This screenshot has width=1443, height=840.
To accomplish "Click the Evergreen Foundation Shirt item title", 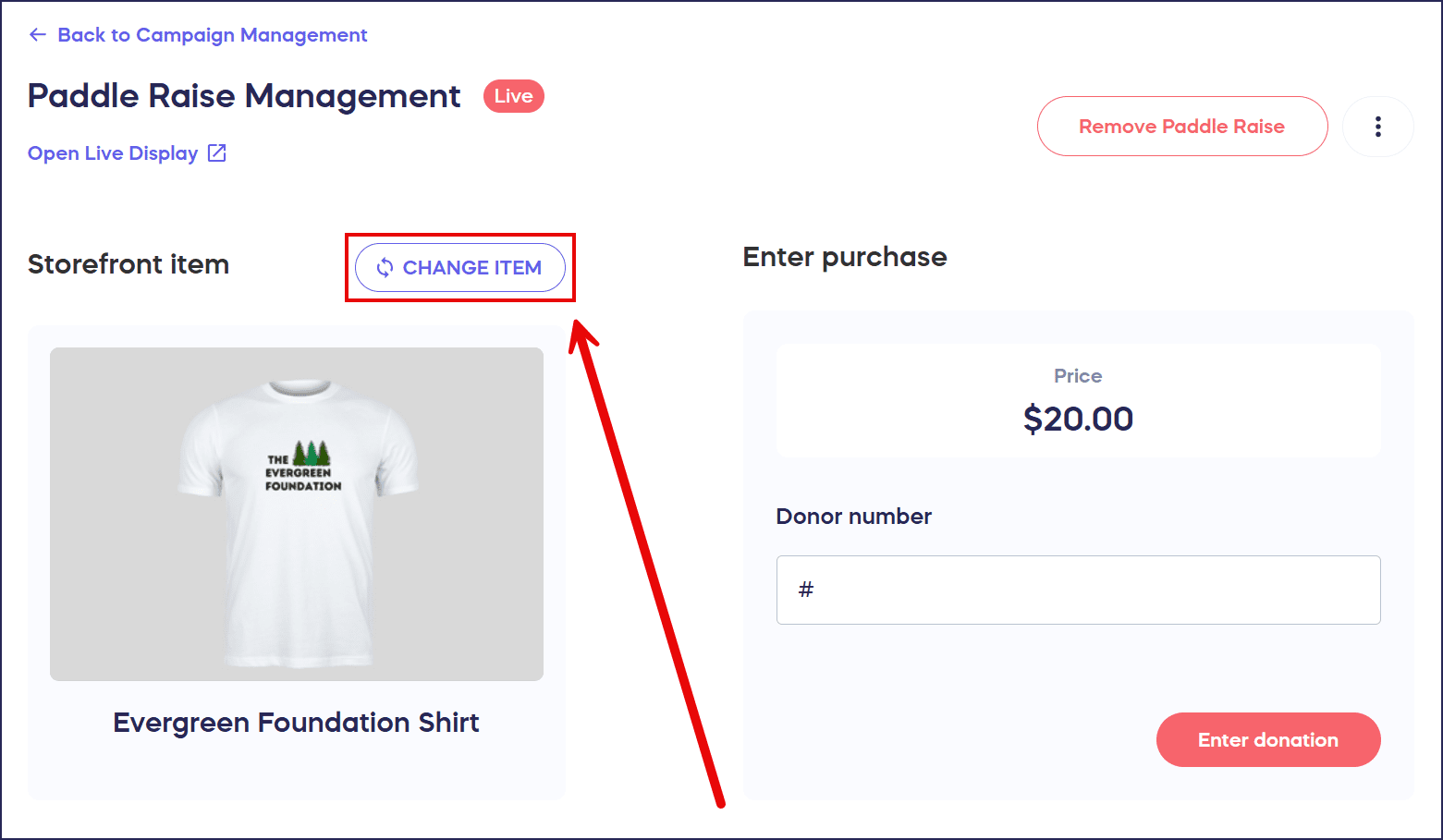I will (x=296, y=723).
